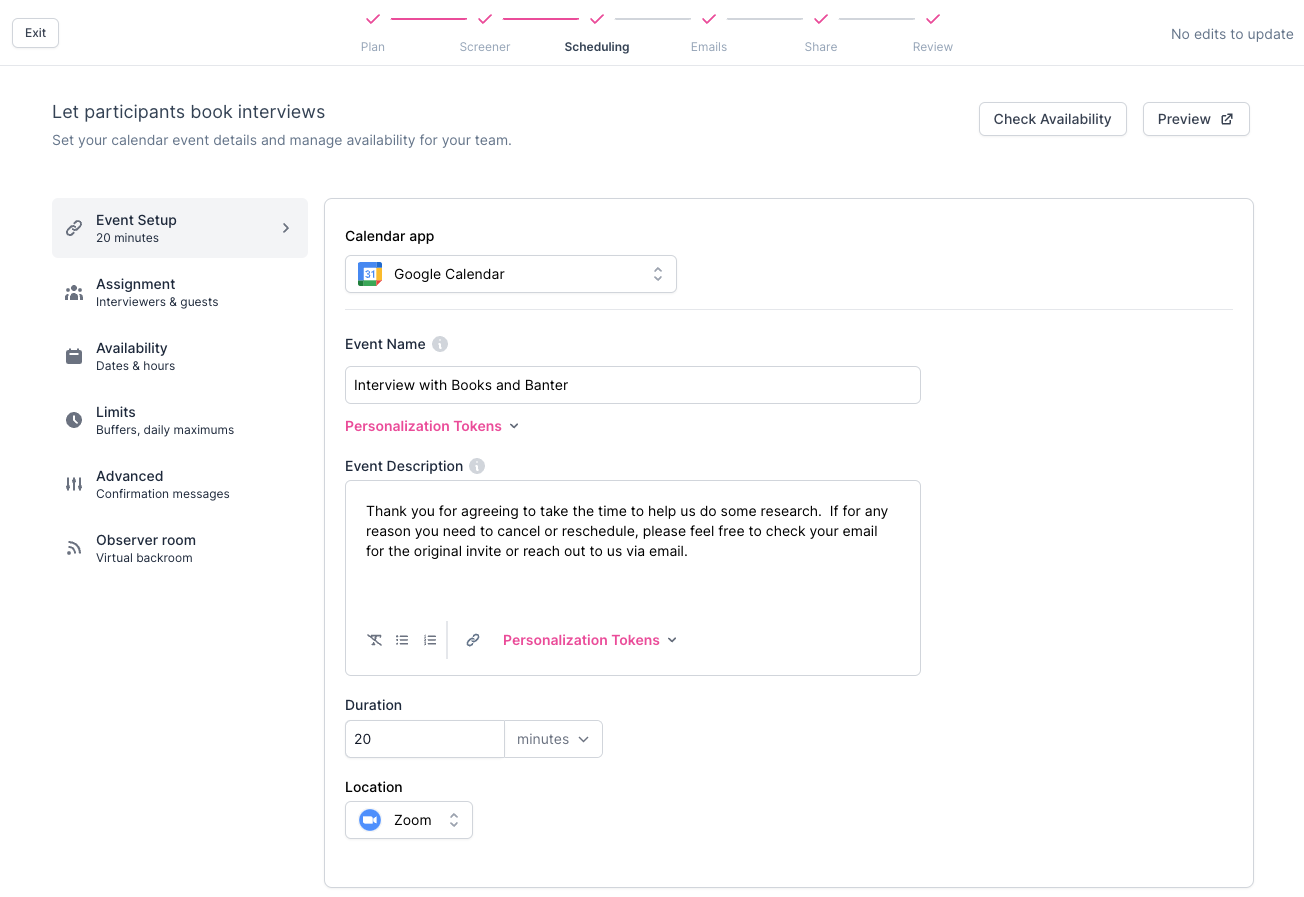This screenshot has width=1304, height=897.
Task: Insert a numbered list in Event Description
Action: [430, 640]
